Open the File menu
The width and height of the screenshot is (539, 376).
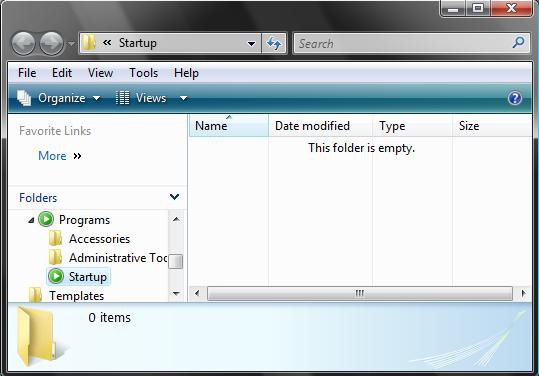tap(27, 73)
